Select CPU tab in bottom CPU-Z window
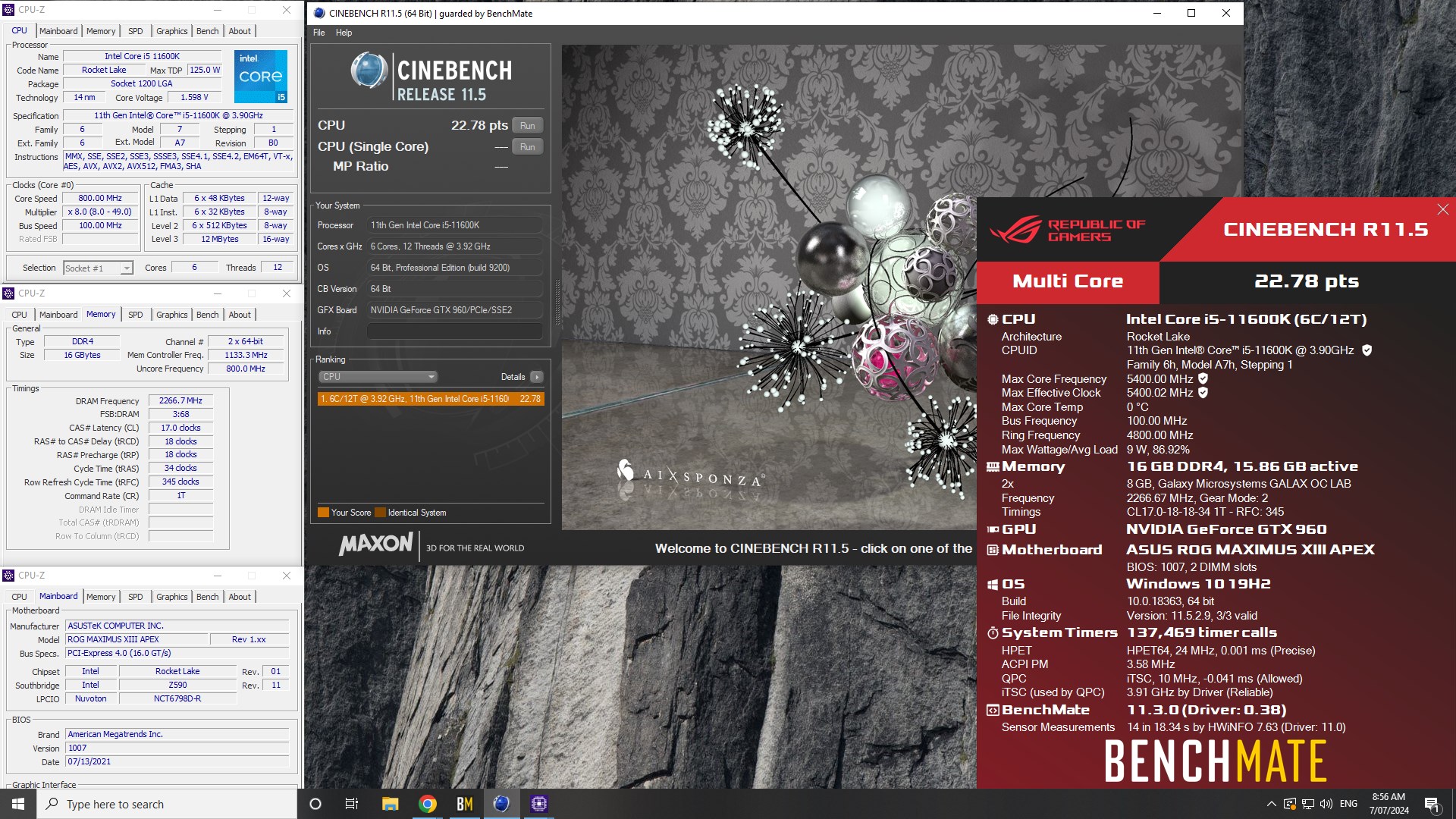Screen dimensions: 1456x819 (19, 597)
